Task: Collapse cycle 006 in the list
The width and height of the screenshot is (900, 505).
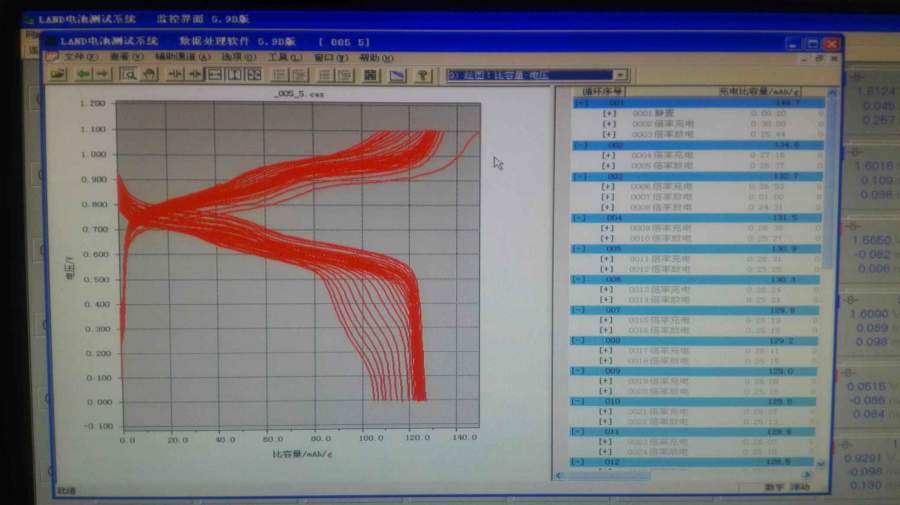Action: [579, 279]
